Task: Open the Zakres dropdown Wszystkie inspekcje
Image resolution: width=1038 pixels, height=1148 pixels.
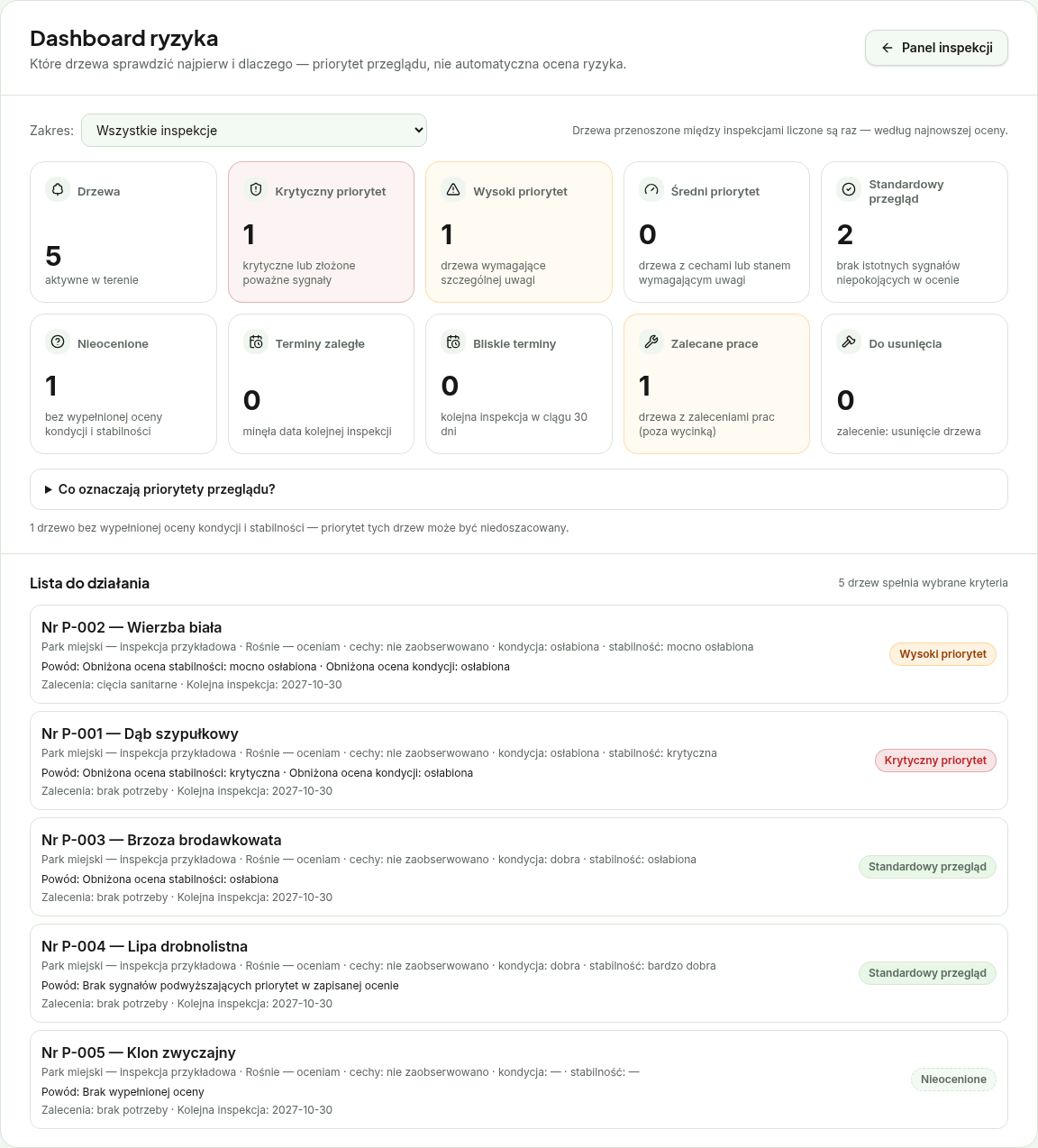Action: click(254, 130)
